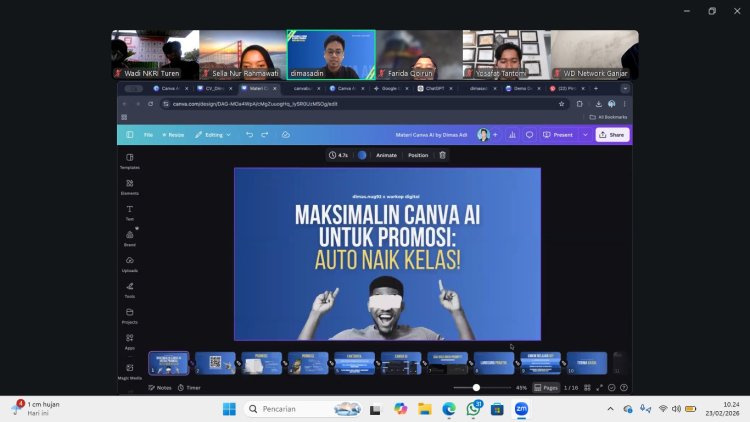Bookmark this page with the star icon
The image size is (750, 422).
point(562,104)
